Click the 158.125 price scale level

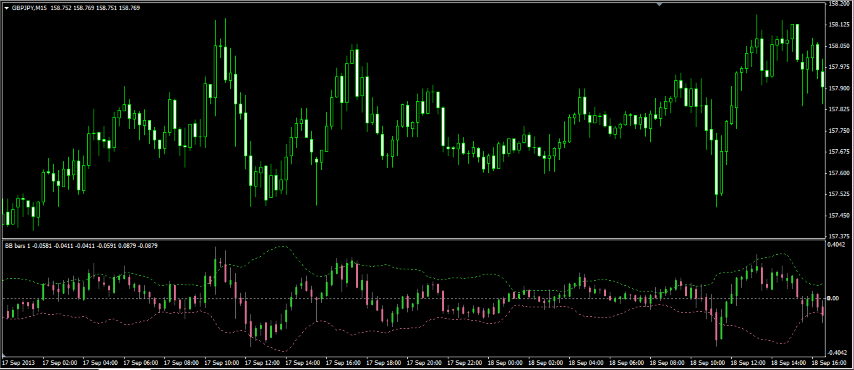(839, 25)
